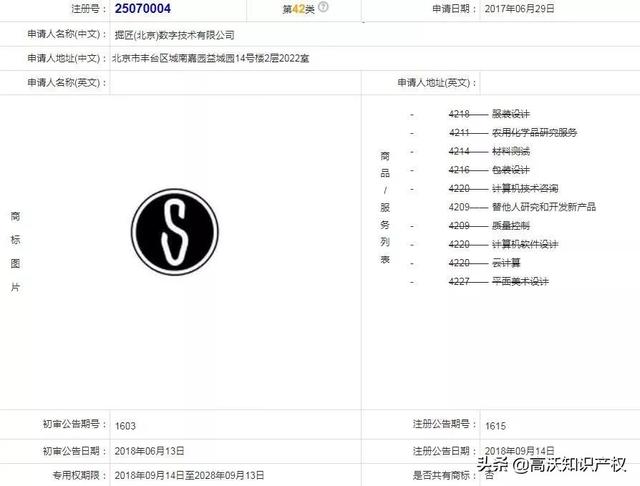Click the 4227 平面美术设计 item
This screenshot has width=640, height=486.
pos(498,282)
